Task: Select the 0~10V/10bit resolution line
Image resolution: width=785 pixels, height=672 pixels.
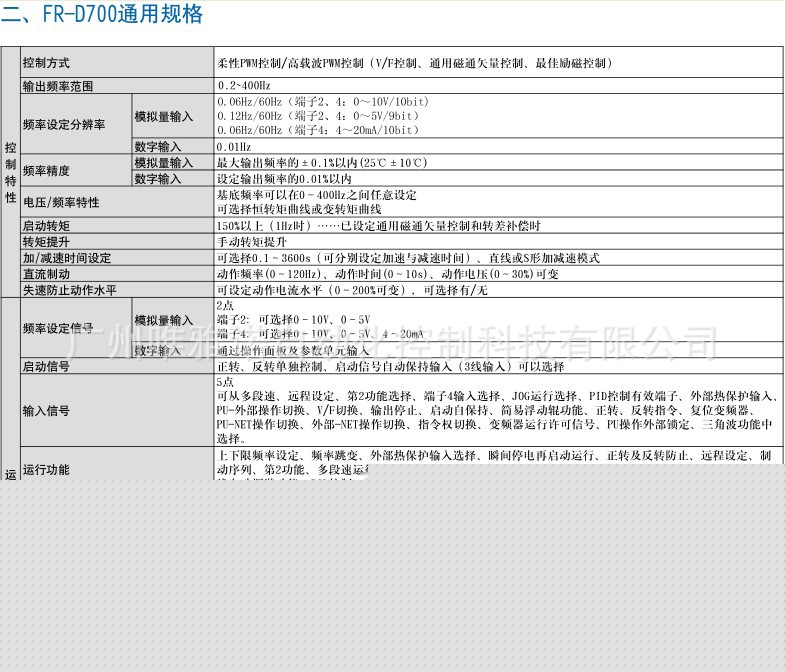Action: 323,102
